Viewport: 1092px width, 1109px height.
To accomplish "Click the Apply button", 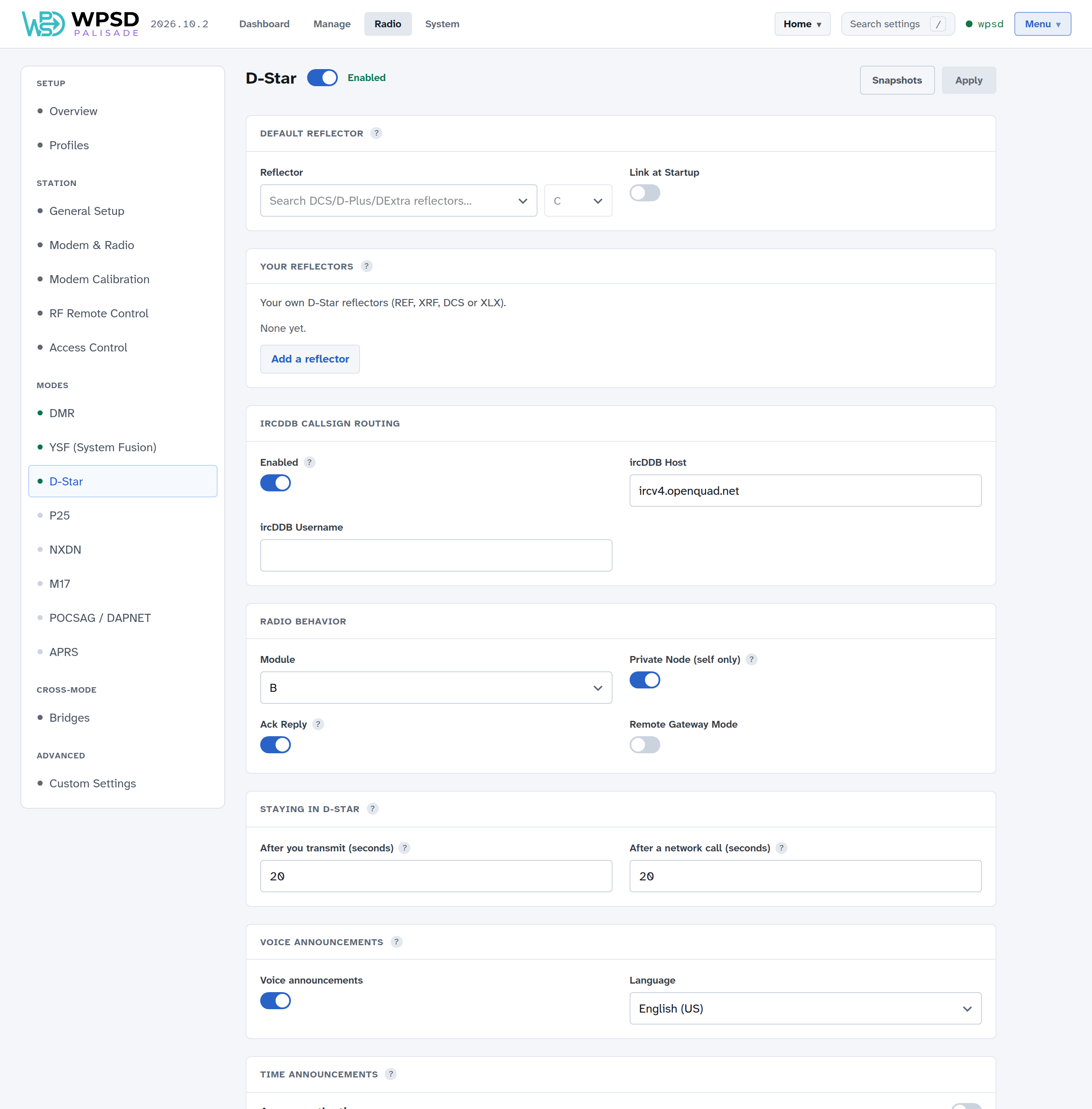I will (x=969, y=80).
